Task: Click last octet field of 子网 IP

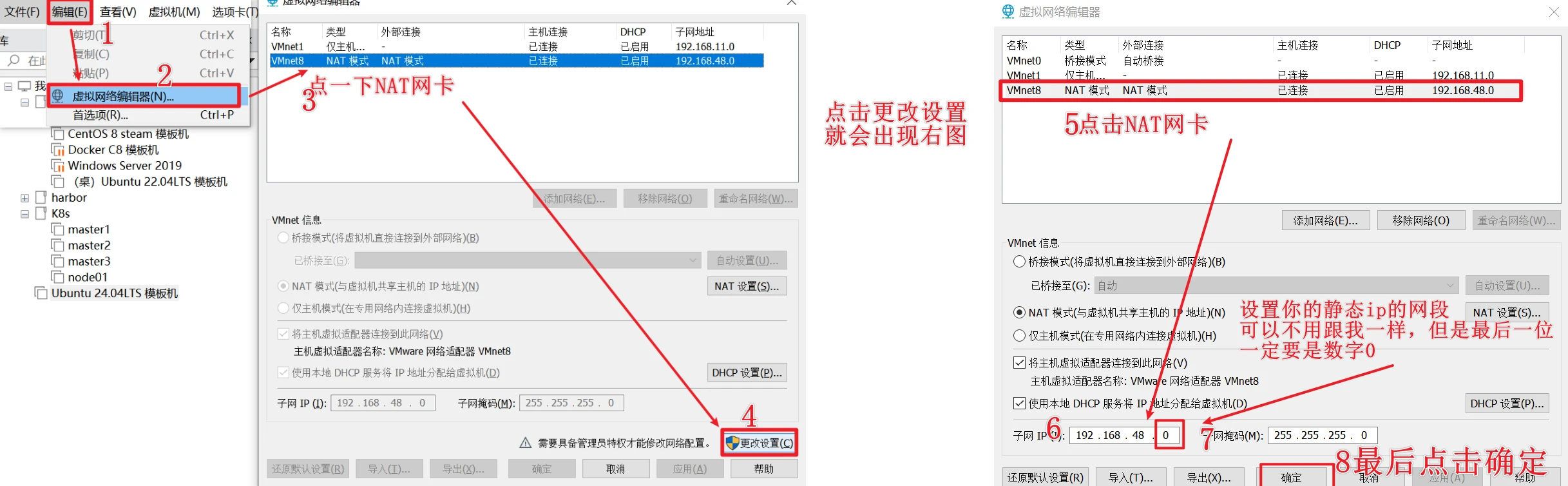Action: 1167,435
